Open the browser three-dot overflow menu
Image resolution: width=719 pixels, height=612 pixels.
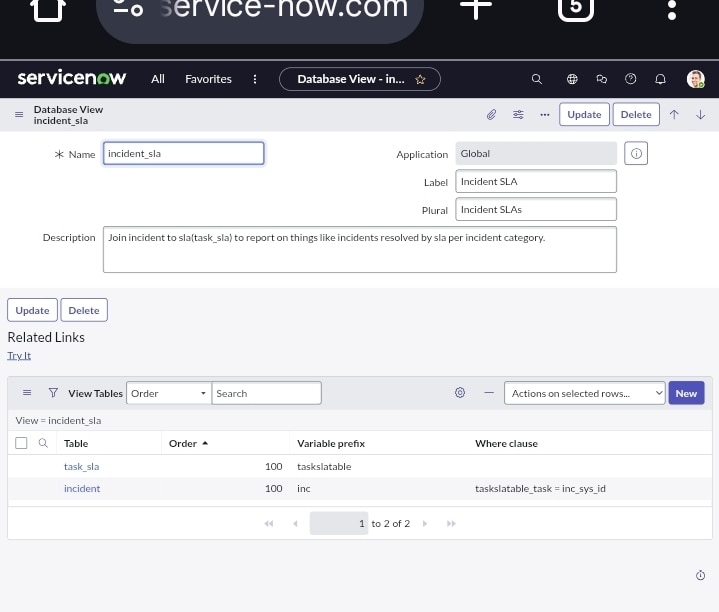click(x=672, y=9)
